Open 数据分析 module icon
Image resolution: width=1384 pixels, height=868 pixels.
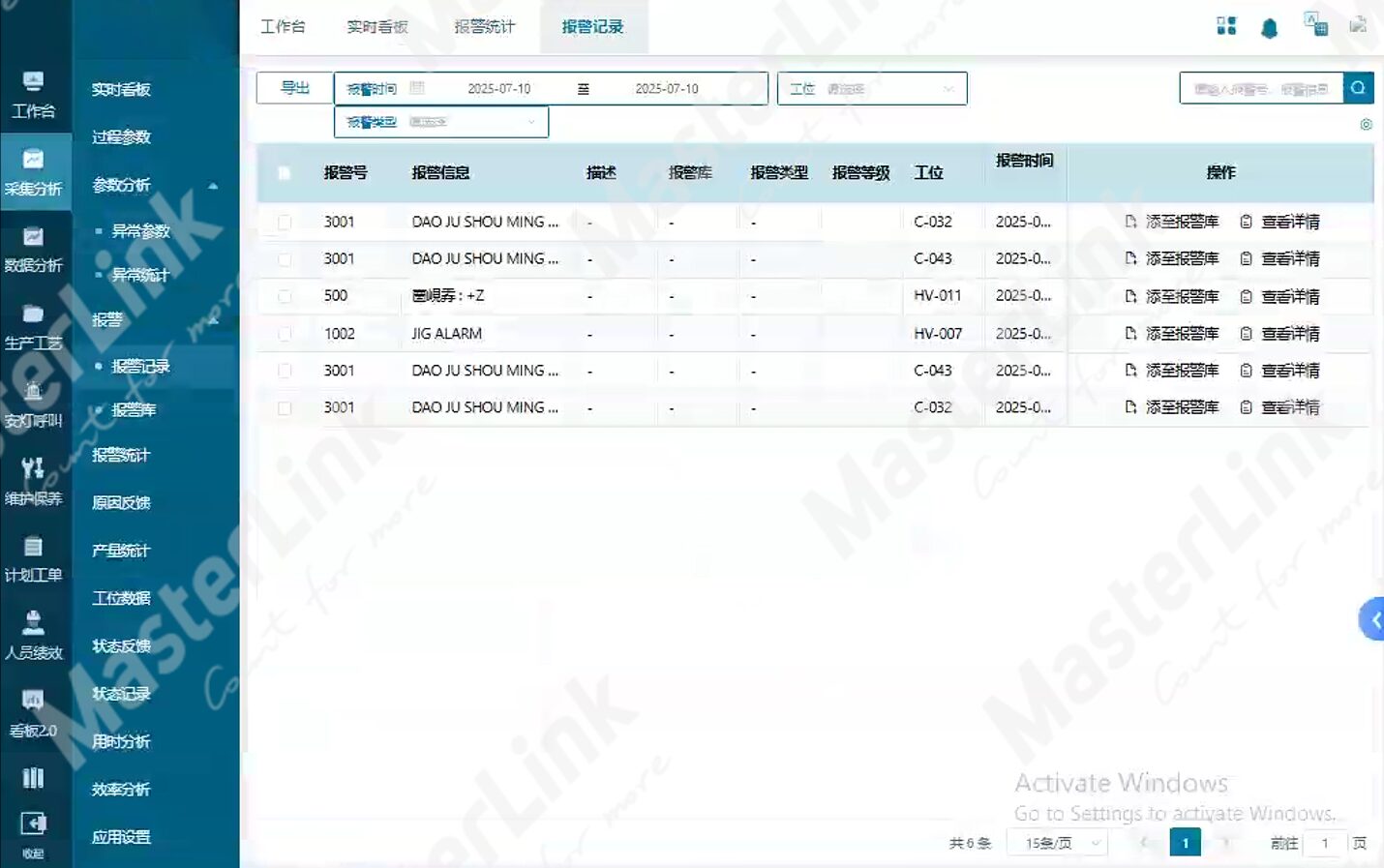[x=33, y=237]
